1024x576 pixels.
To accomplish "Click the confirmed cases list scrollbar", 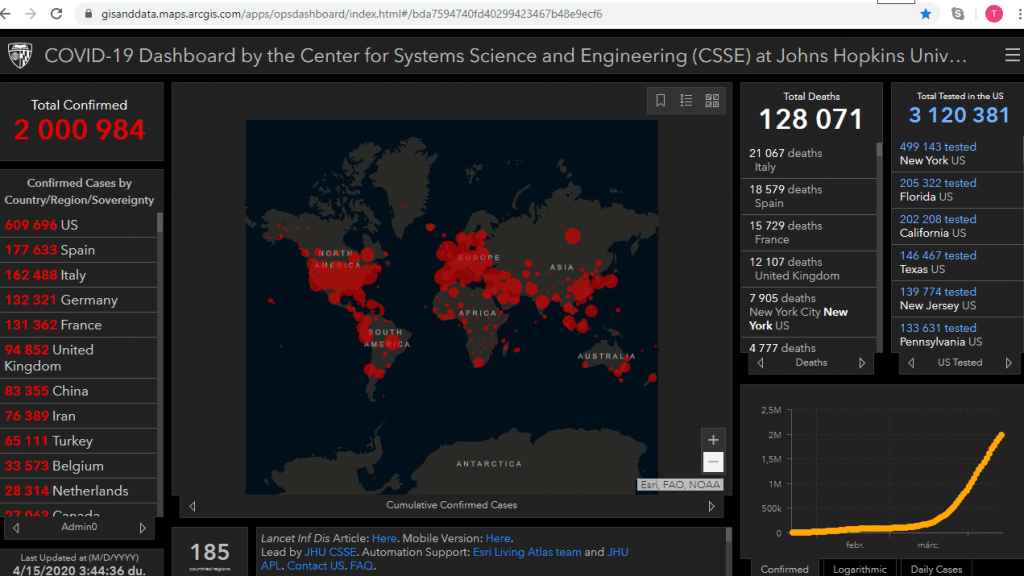I will click(160, 223).
